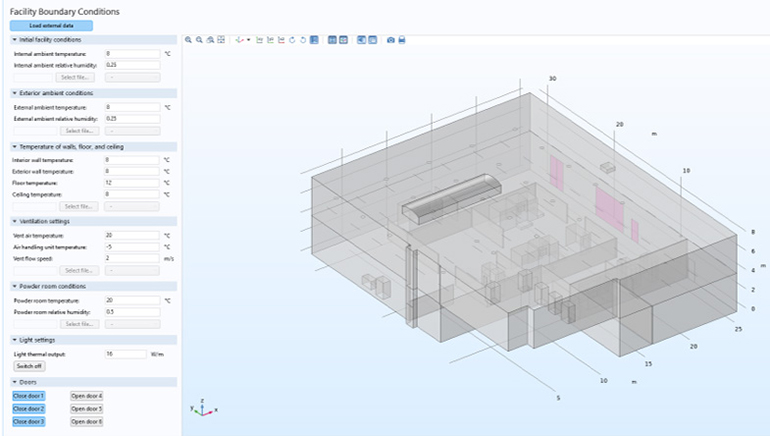Open the go-to-view dropdown arrow
This screenshot has height=436, width=770.
[x=248, y=40]
